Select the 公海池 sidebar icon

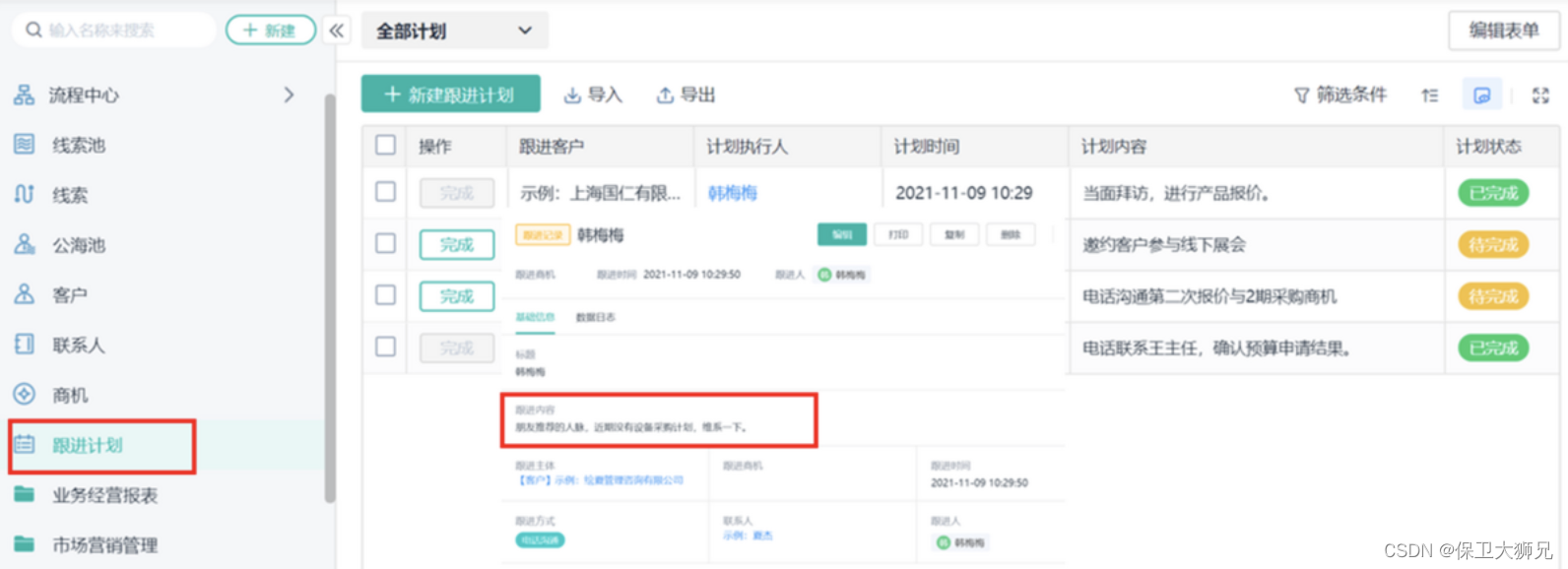click(x=24, y=244)
